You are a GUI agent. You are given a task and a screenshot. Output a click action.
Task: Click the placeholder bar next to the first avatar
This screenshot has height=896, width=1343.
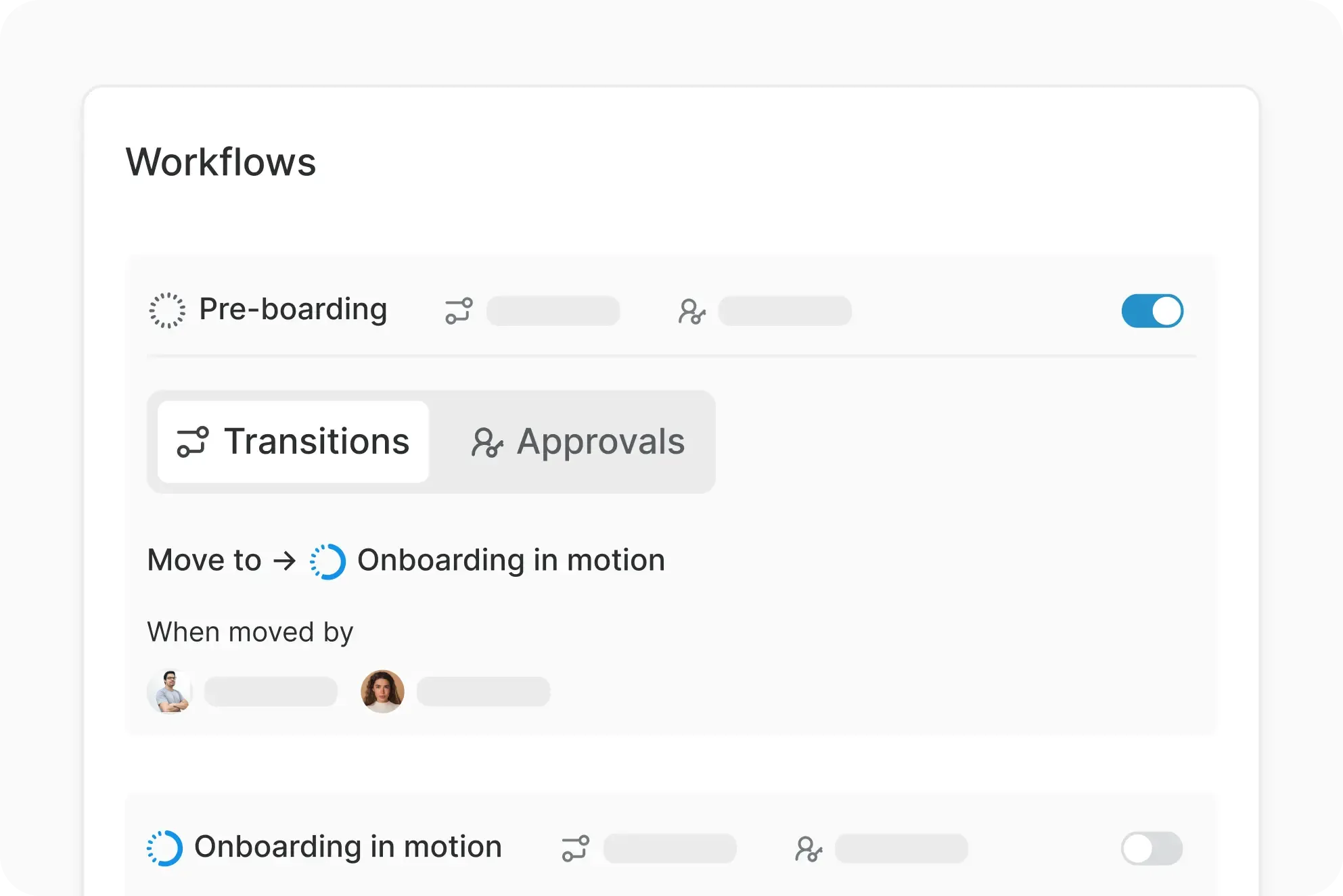(x=271, y=691)
